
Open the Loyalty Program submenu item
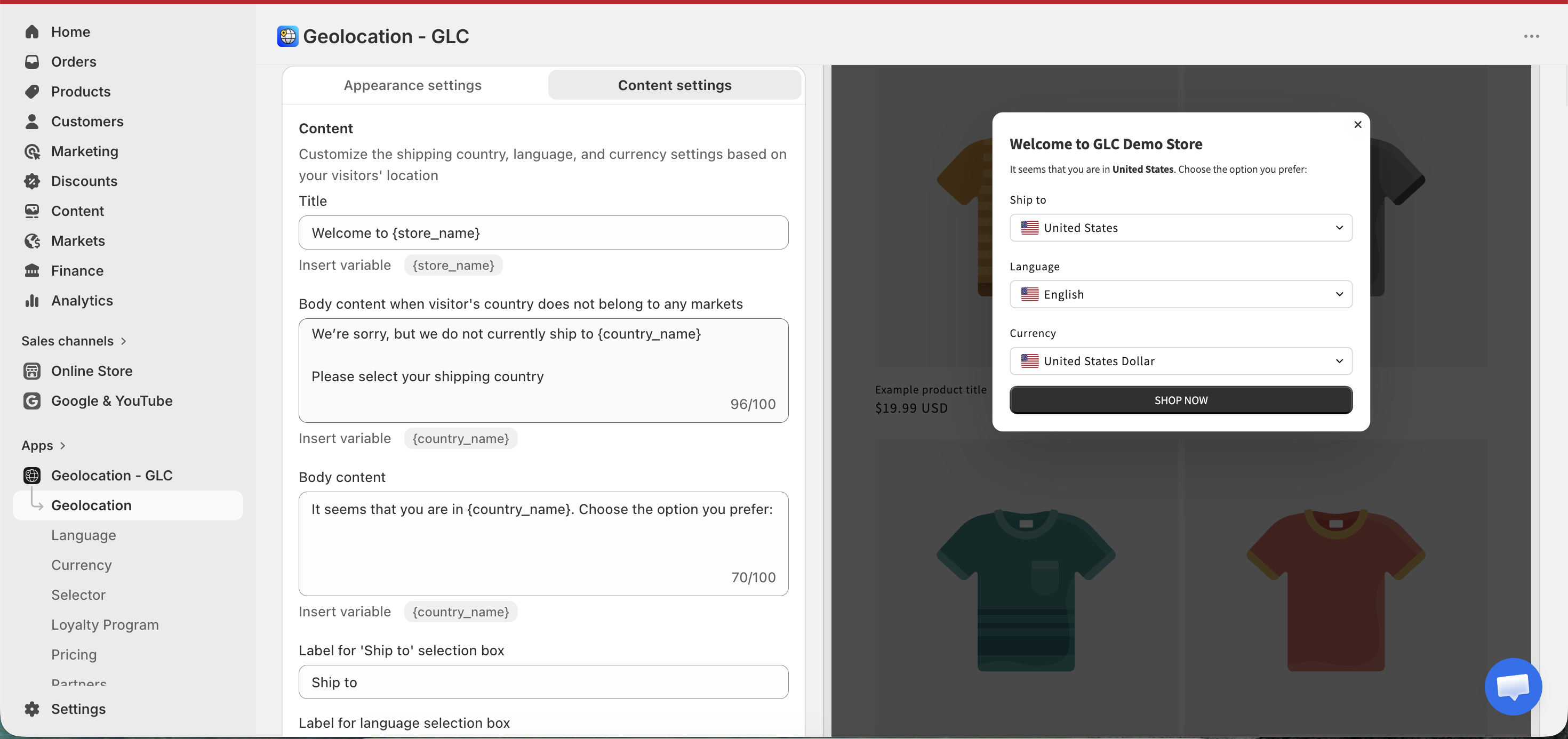point(105,624)
